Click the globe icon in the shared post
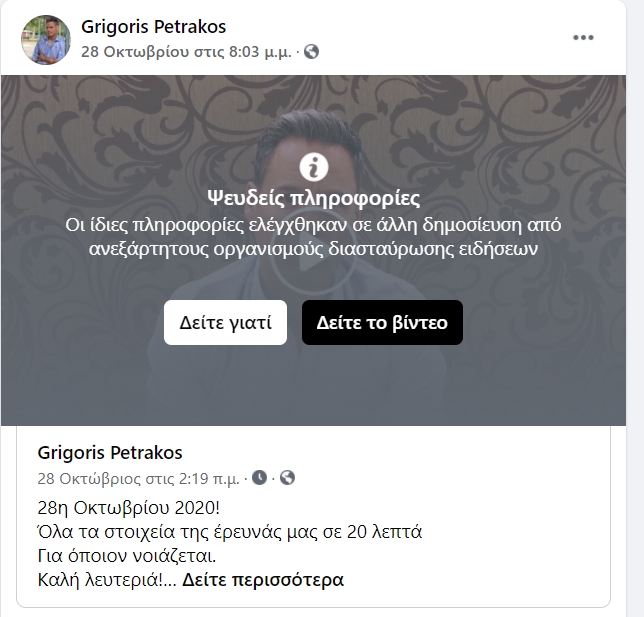Image resolution: width=644 pixels, height=617 pixels. 287,478
